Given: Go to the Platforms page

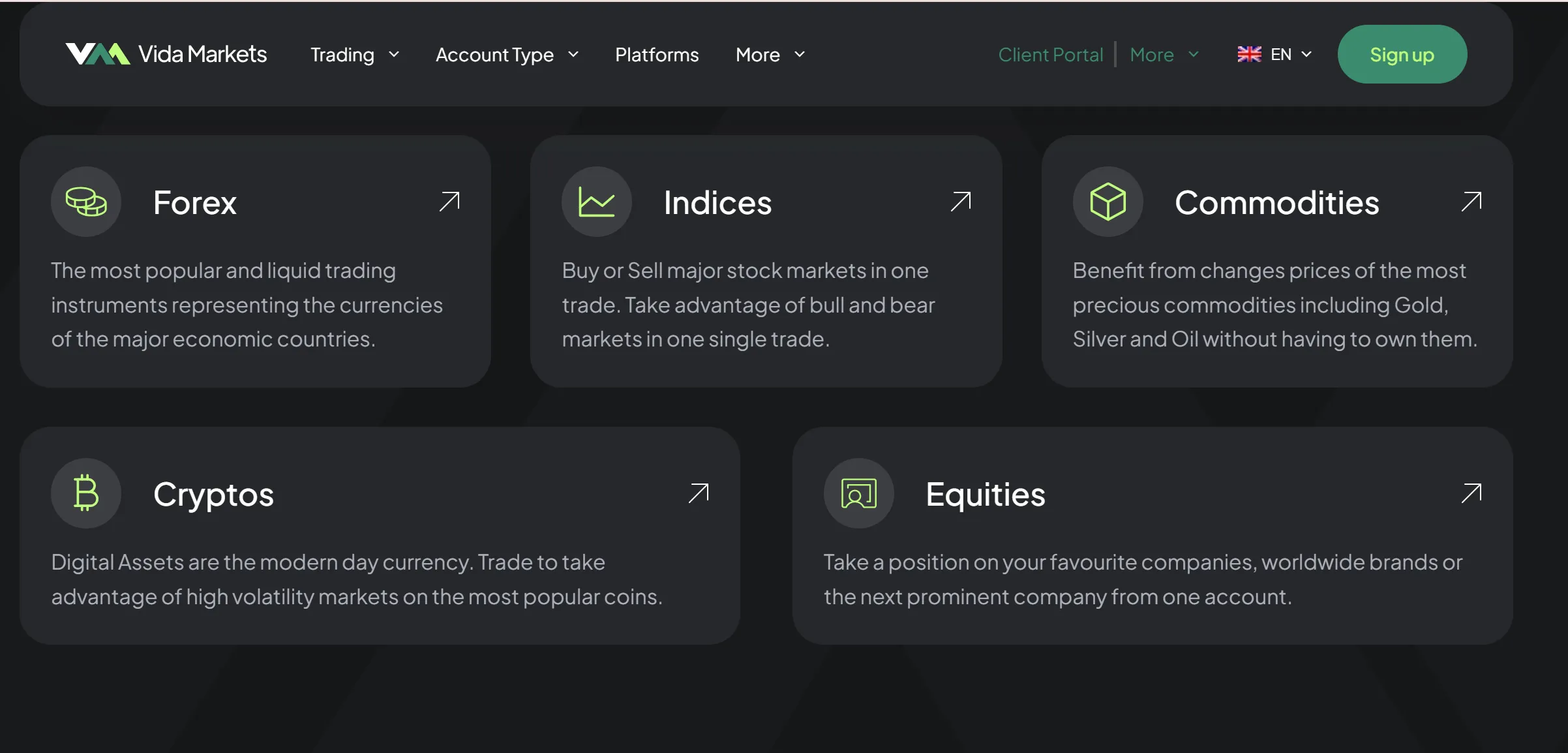Looking at the screenshot, I should pos(657,55).
